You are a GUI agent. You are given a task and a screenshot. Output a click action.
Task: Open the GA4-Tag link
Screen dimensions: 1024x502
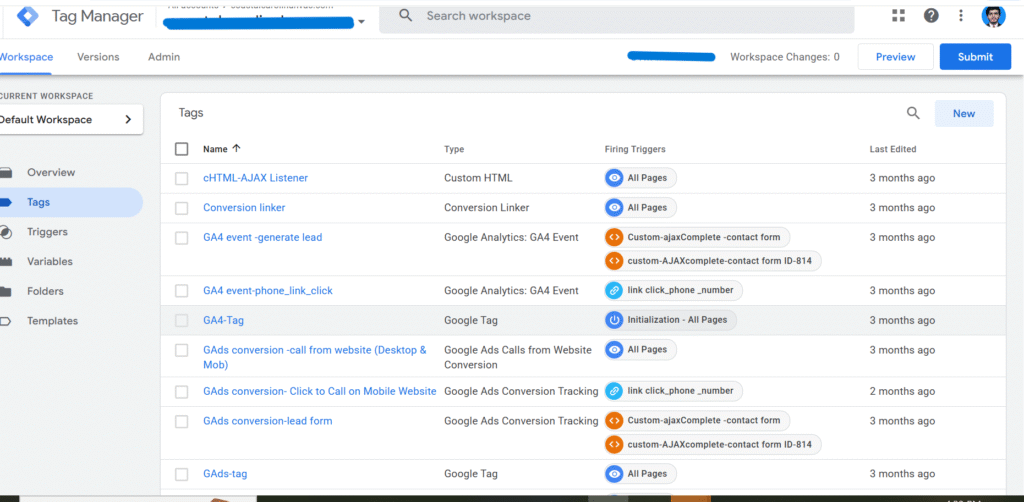click(x=223, y=321)
